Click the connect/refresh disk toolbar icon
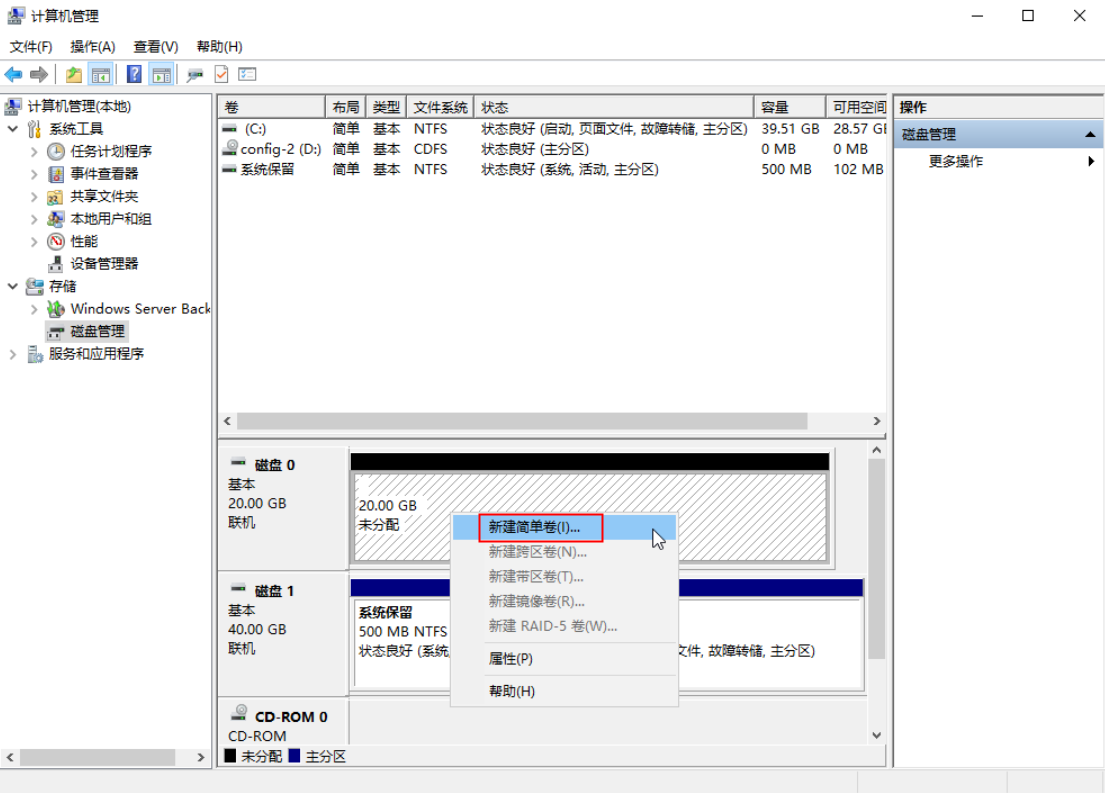1105x793 pixels. (195, 74)
